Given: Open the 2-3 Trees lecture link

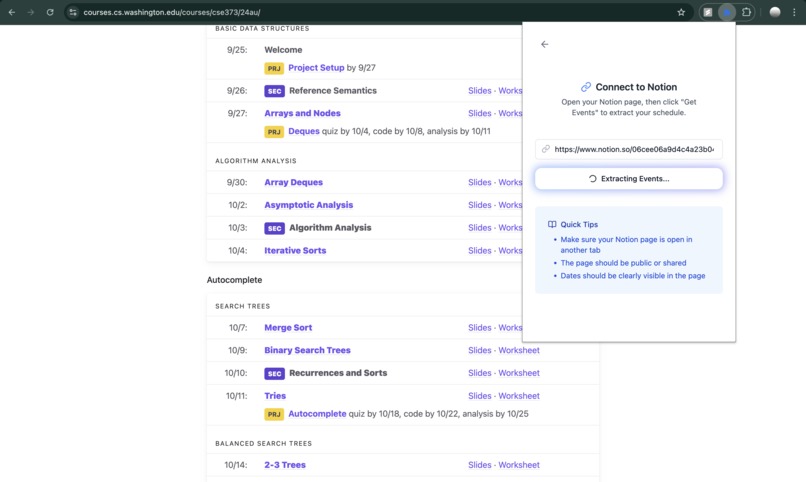Looking at the screenshot, I should 285,465.
